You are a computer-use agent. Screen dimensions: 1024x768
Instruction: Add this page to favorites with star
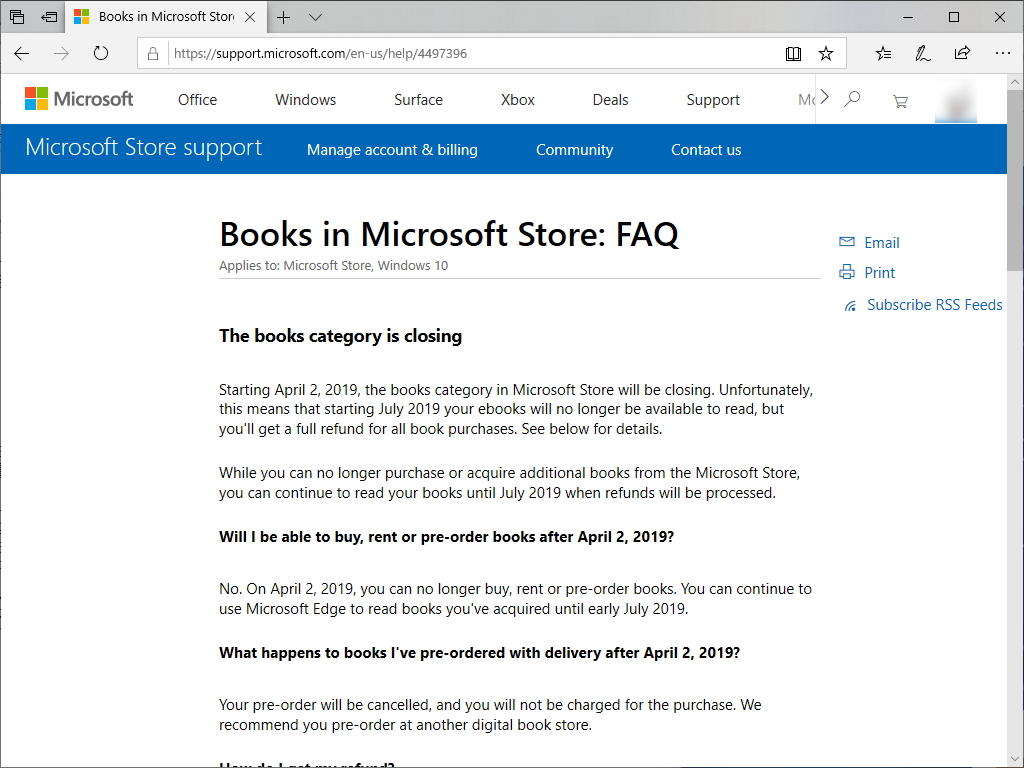click(825, 54)
